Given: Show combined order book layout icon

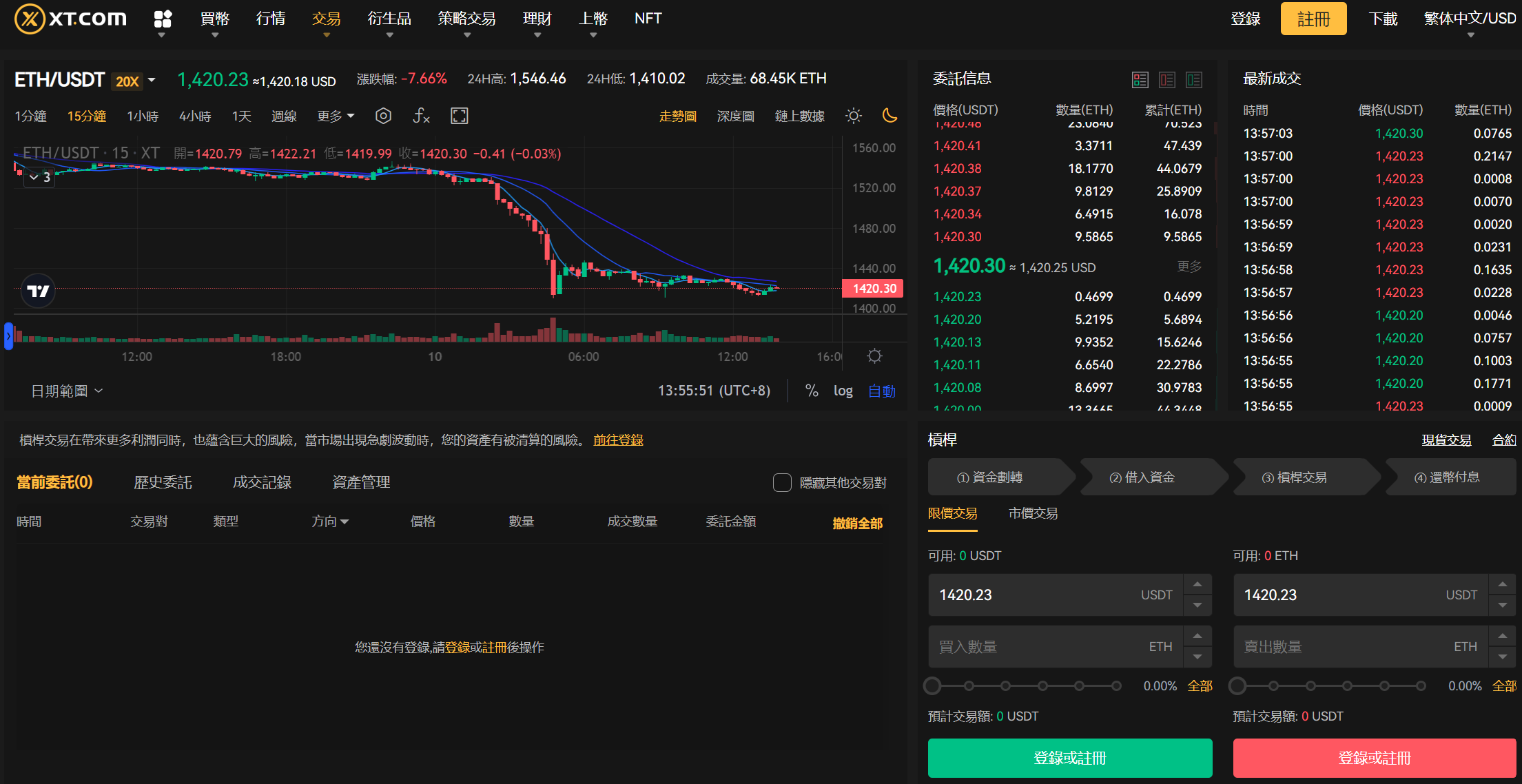Looking at the screenshot, I should (x=1140, y=80).
